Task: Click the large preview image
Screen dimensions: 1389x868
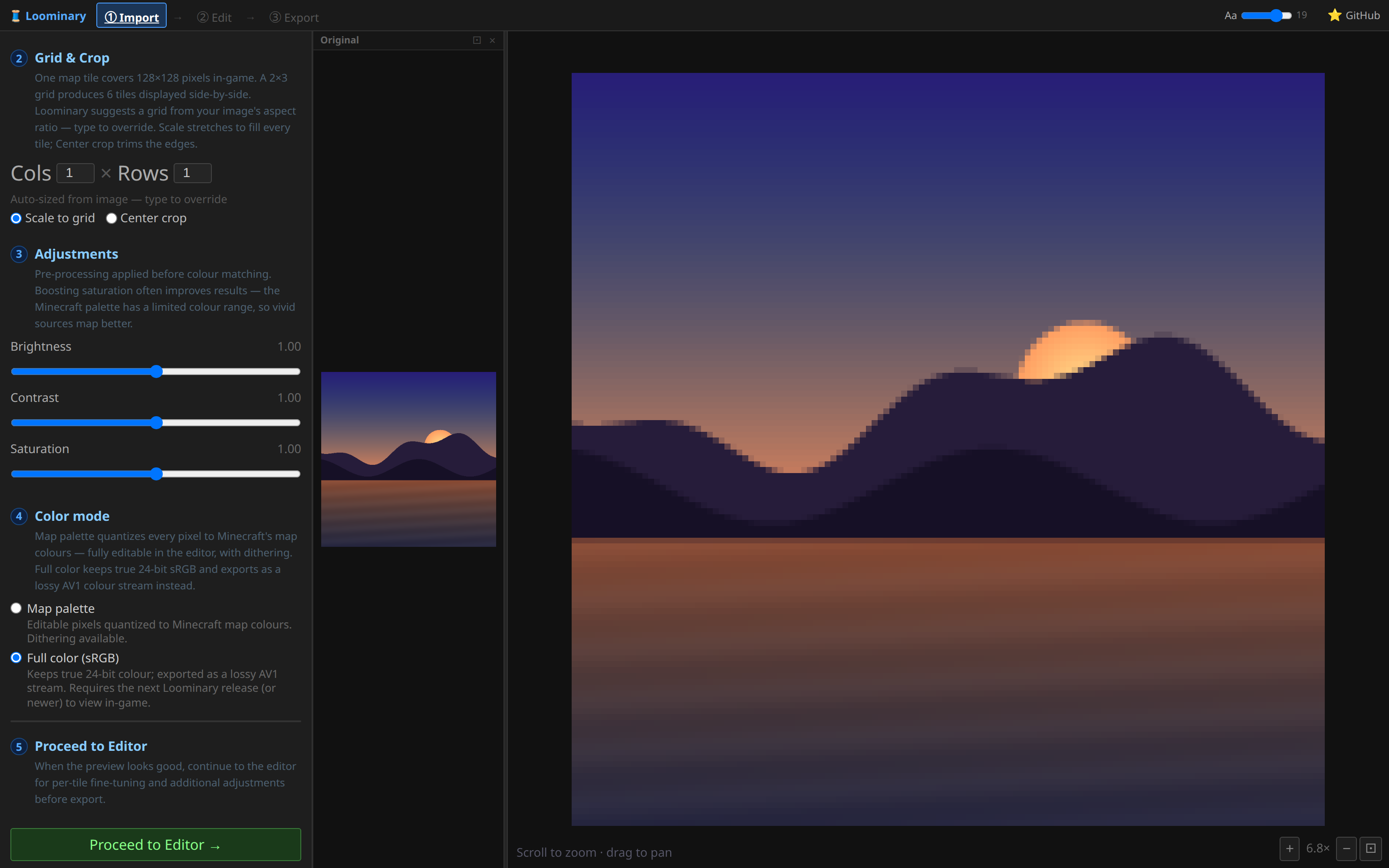Action: tap(948, 449)
